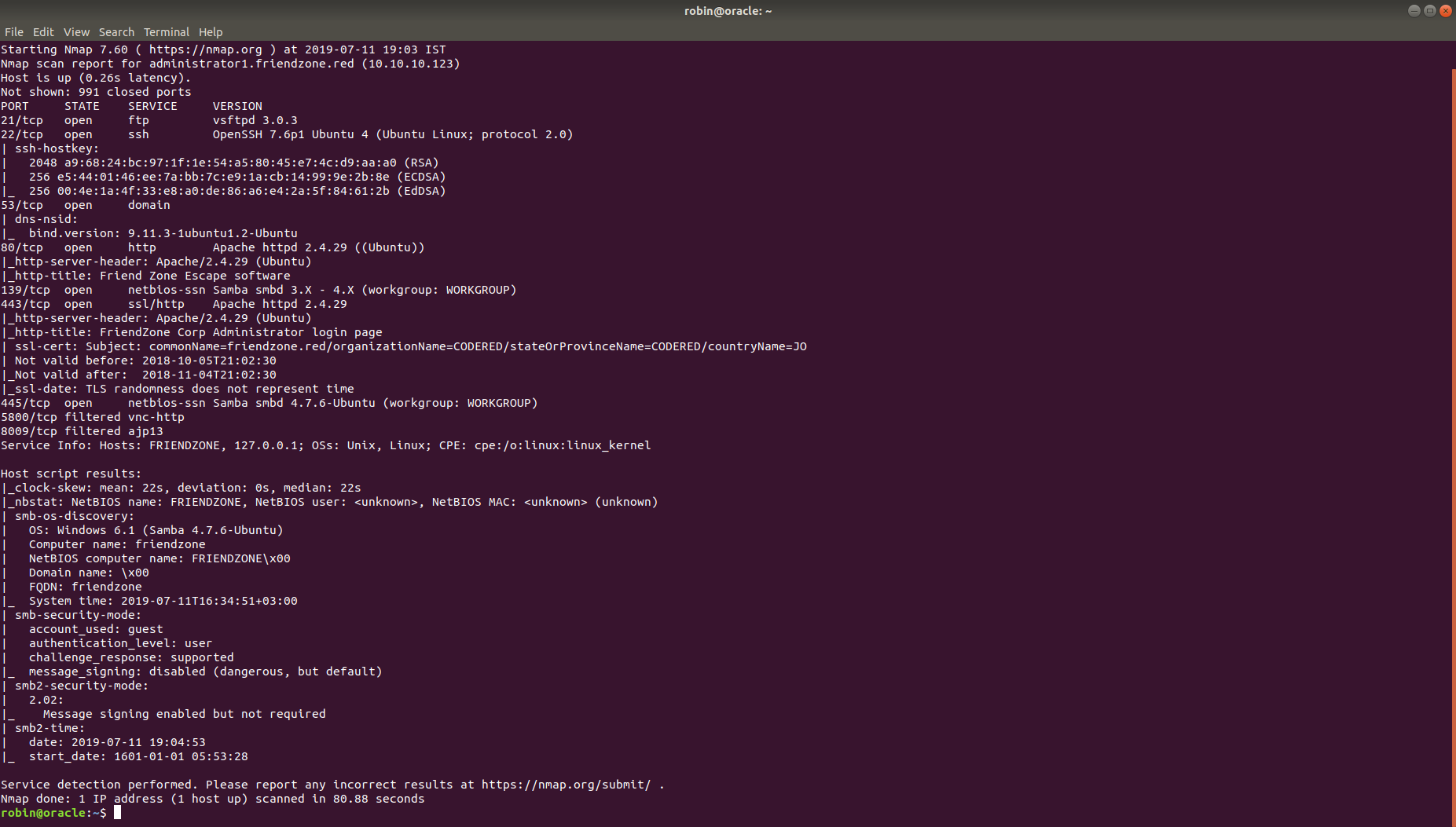The height and width of the screenshot is (827, 1456).
Task: Click 'FriendZone Corp Administrator login page' text
Action: pyautogui.click(x=241, y=332)
